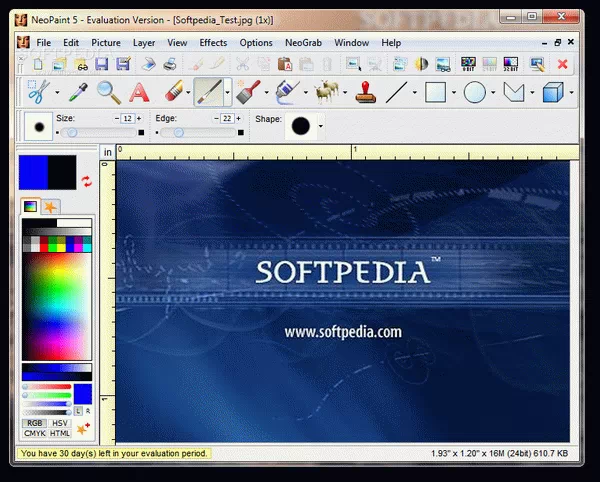Open the Options menu
Screen dimensions: 600x482
point(256,43)
